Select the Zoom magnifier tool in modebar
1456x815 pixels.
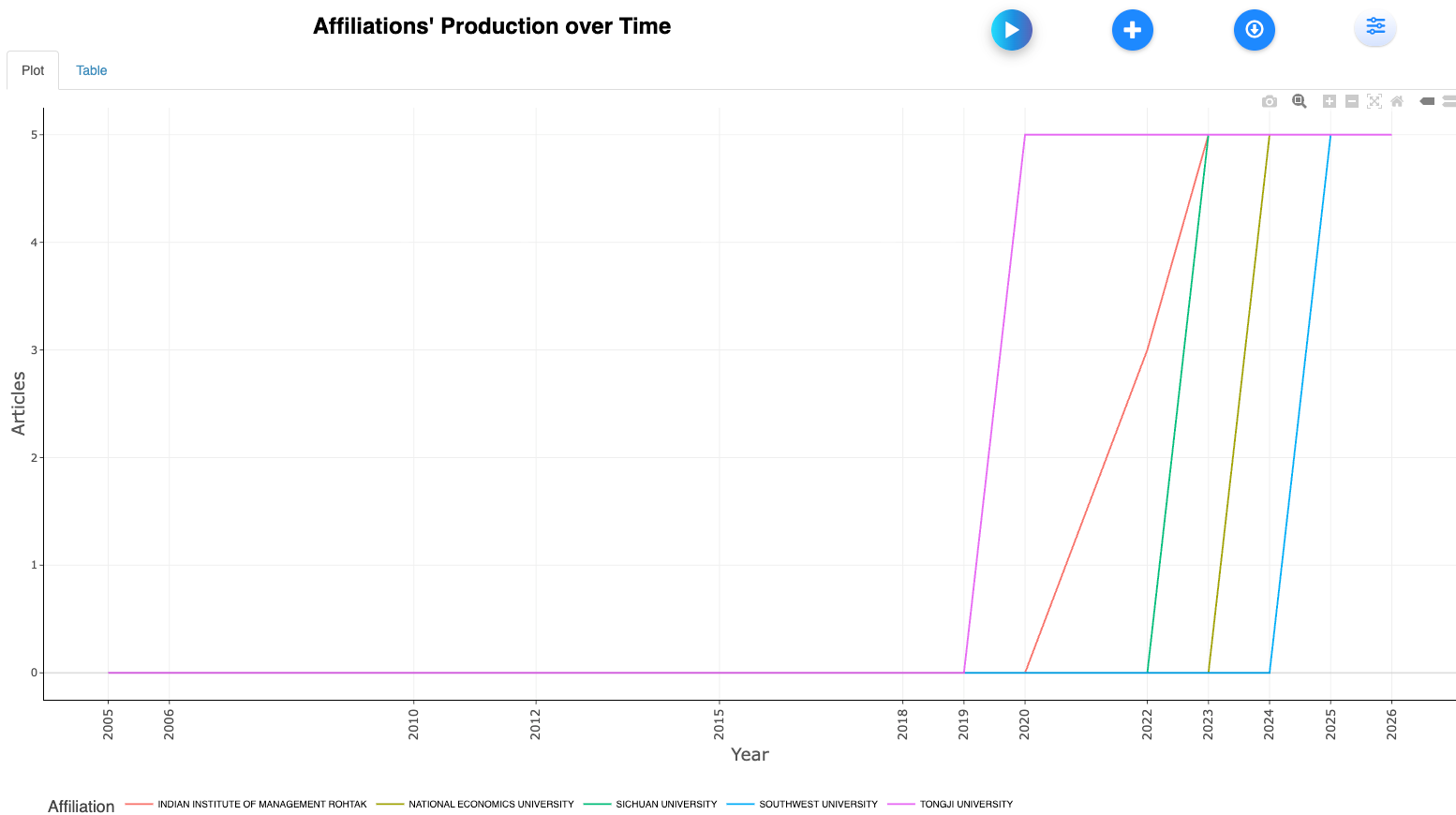[1299, 101]
